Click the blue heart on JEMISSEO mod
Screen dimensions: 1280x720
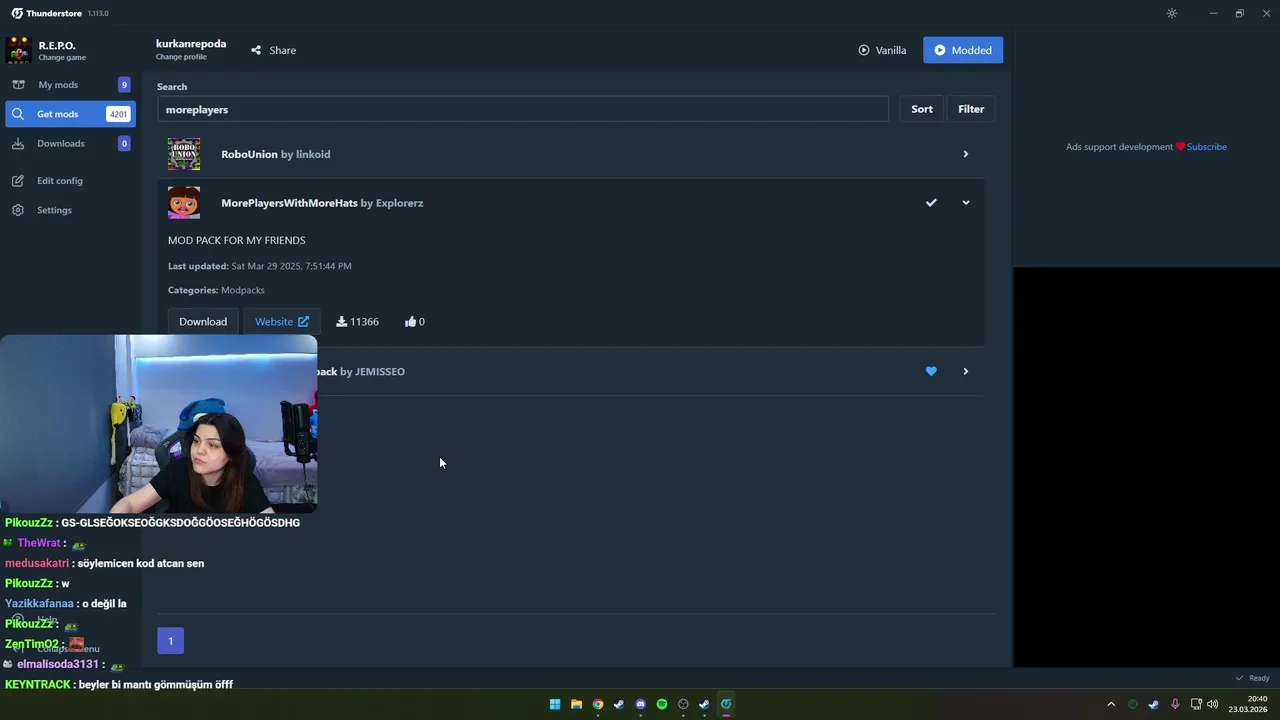click(x=931, y=371)
